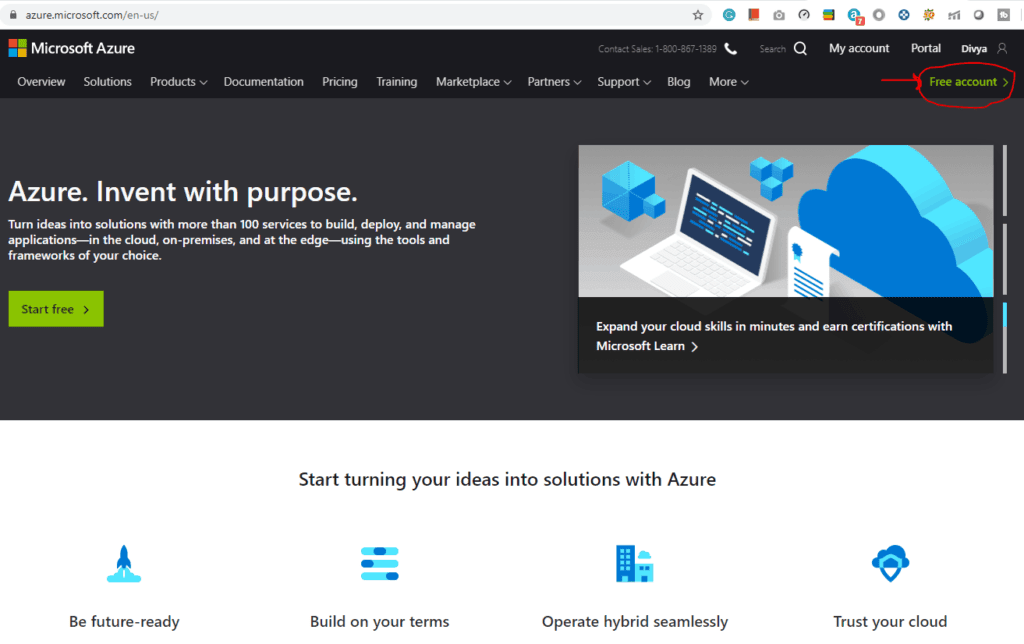Click the buildings icon for Operate hybrid seamlessly
This screenshot has width=1024, height=644.
click(634, 563)
